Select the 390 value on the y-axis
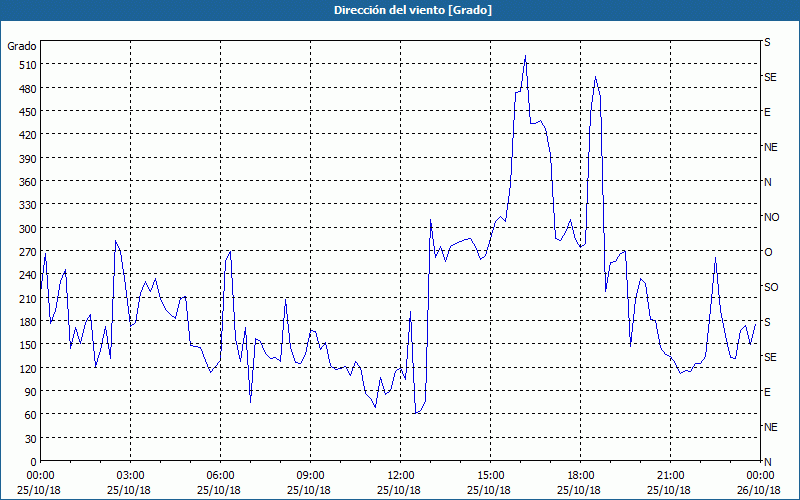800x500 pixels. pyautogui.click(x=28, y=159)
